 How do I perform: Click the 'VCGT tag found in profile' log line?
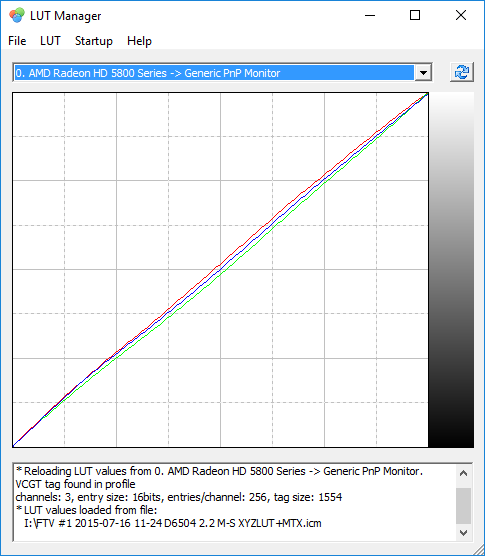pos(75,484)
